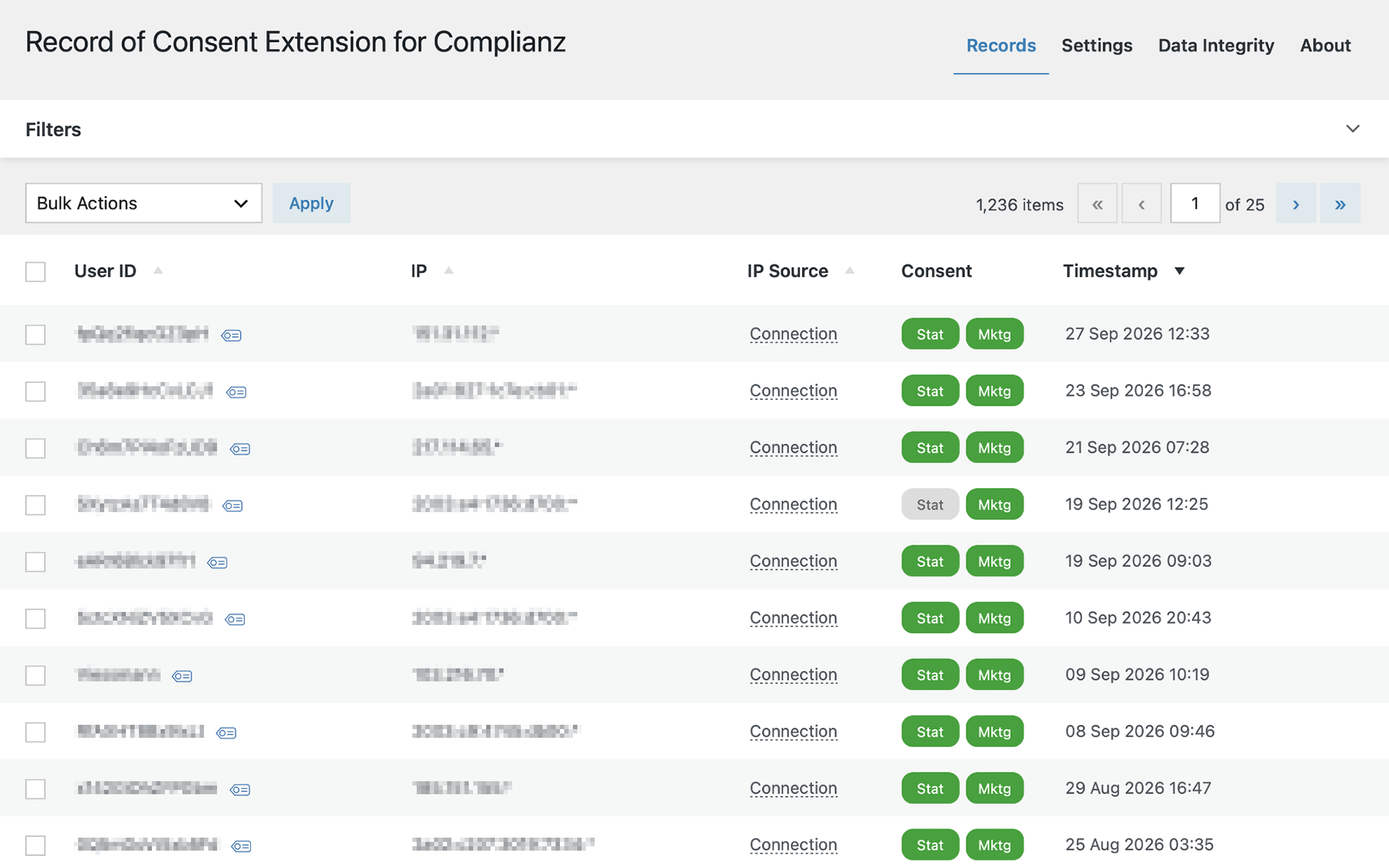Sort by IP Source arrow
Viewport: 1389px width, 868px height.
pos(850,271)
